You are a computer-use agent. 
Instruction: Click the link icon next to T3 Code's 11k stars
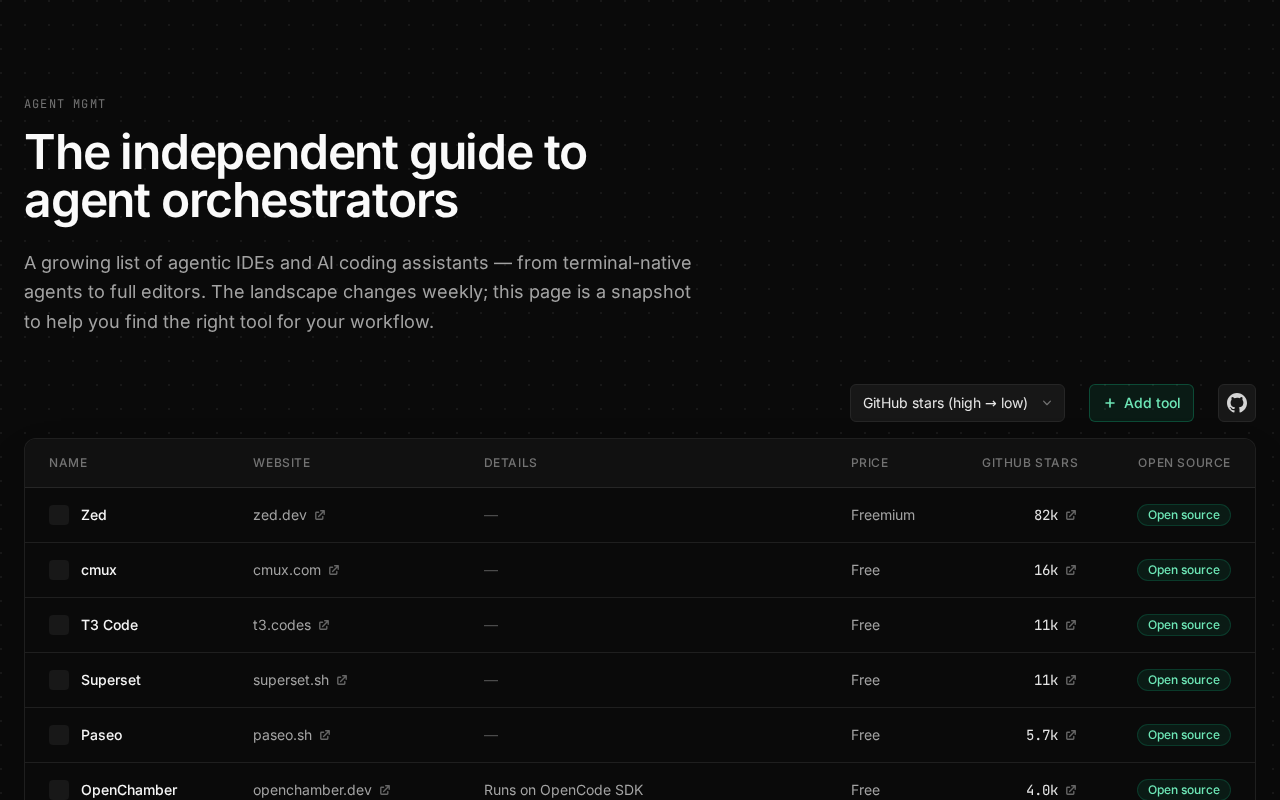[x=1071, y=625]
